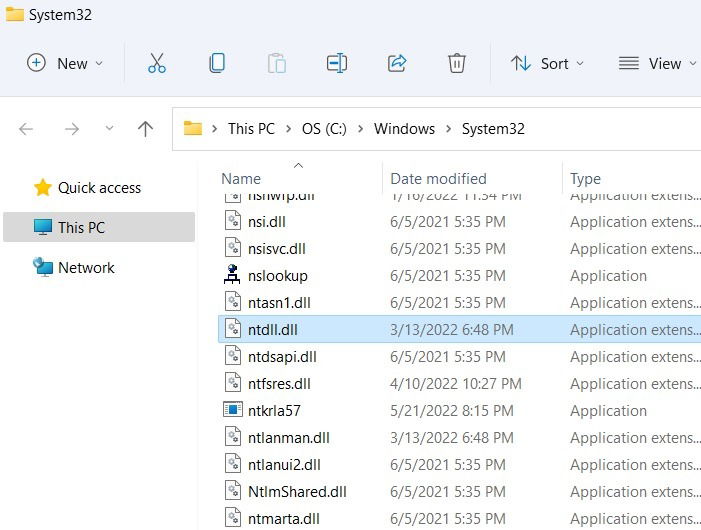This screenshot has width=701, height=530.
Task: Go forward with the right arrow
Action: pyautogui.click(x=72, y=129)
